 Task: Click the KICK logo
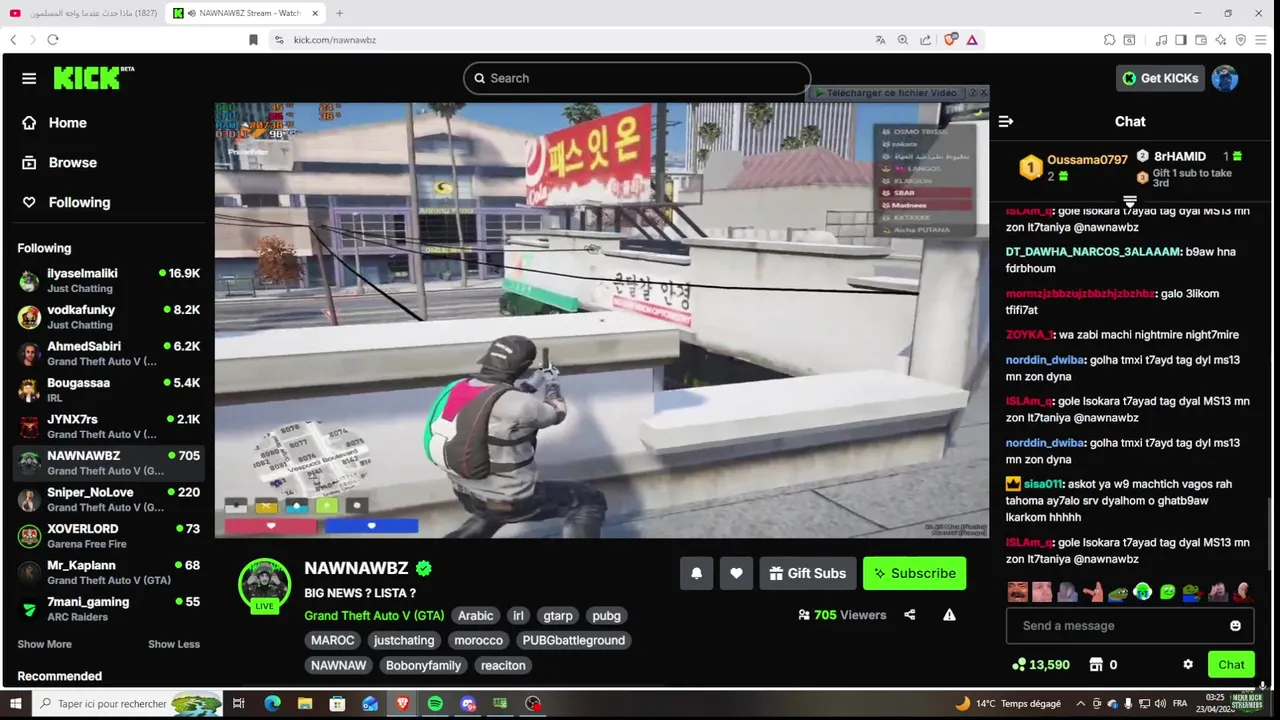click(93, 78)
